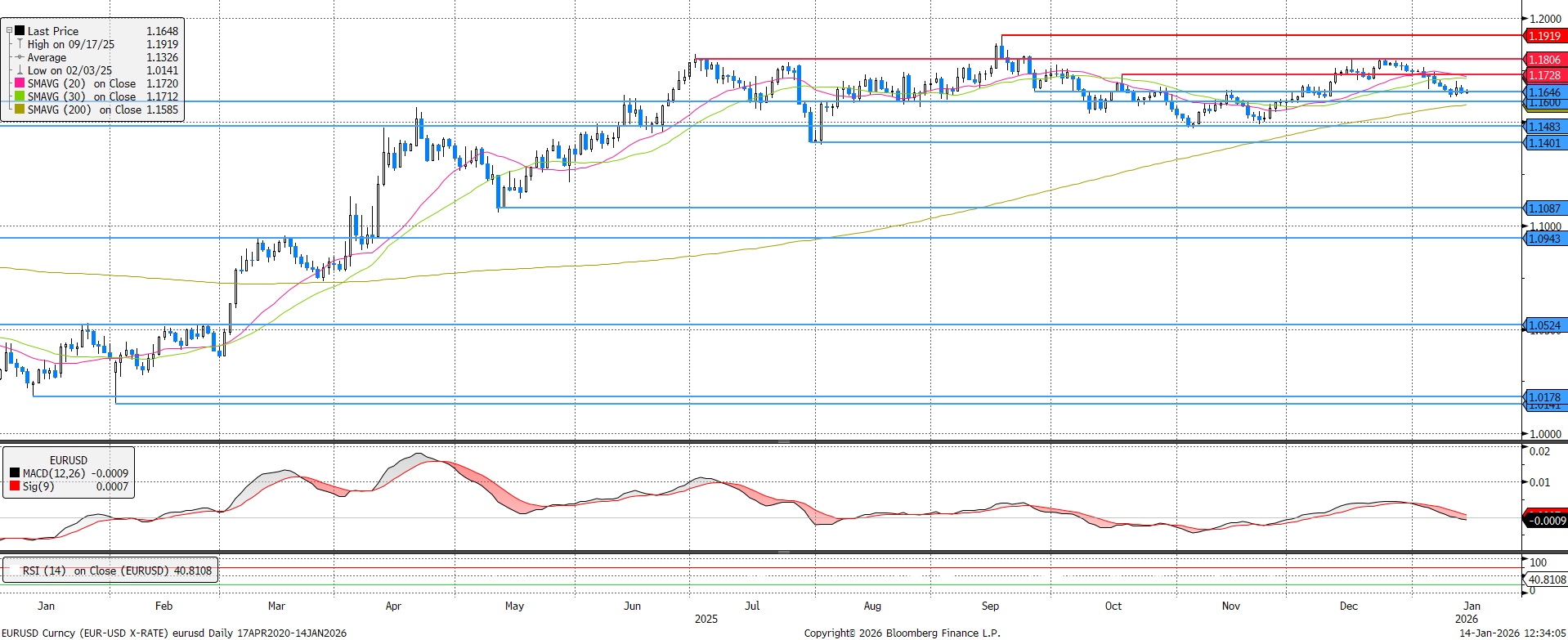The height and width of the screenshot is (640, 1568).
Task: Select the blue 1.1087 price level tag
Action: [x=1543, y=208]
